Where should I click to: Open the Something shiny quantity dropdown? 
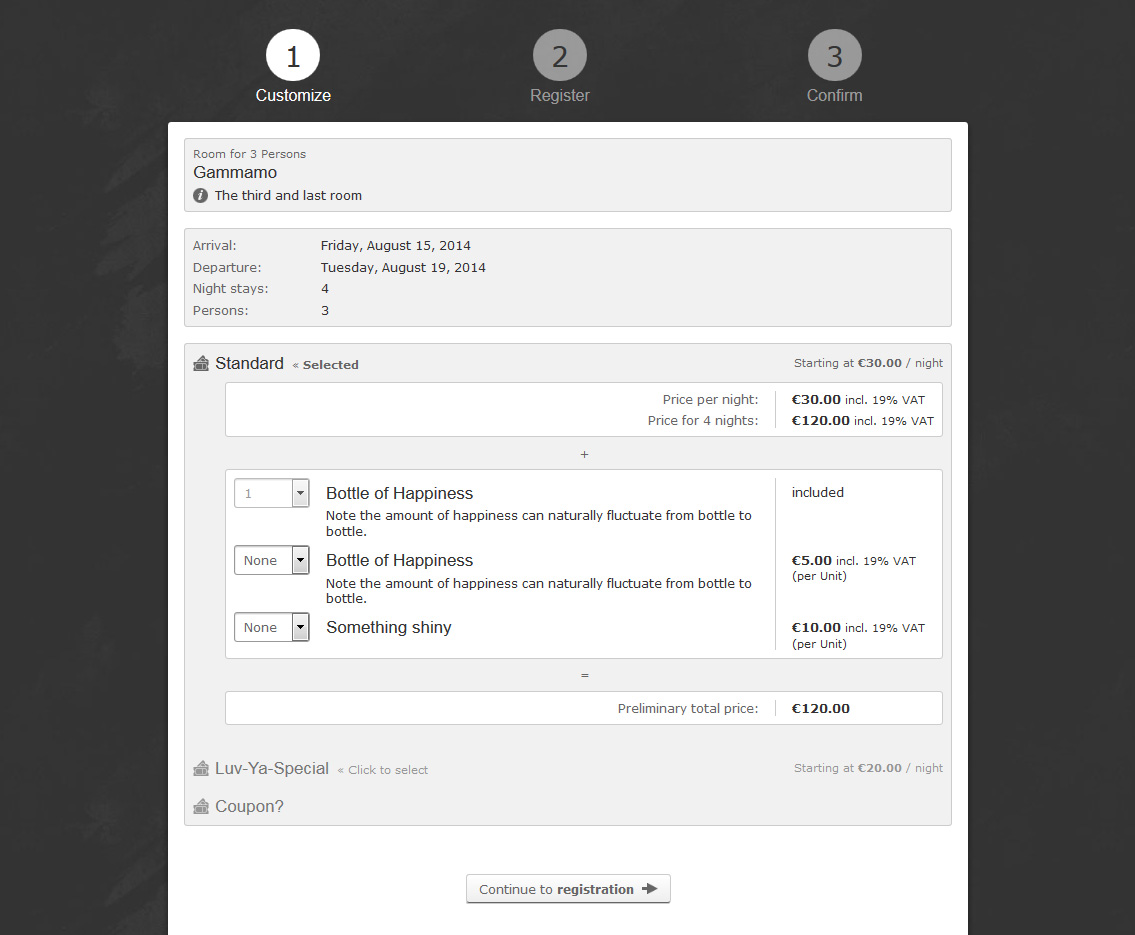(x=272, y=627)
